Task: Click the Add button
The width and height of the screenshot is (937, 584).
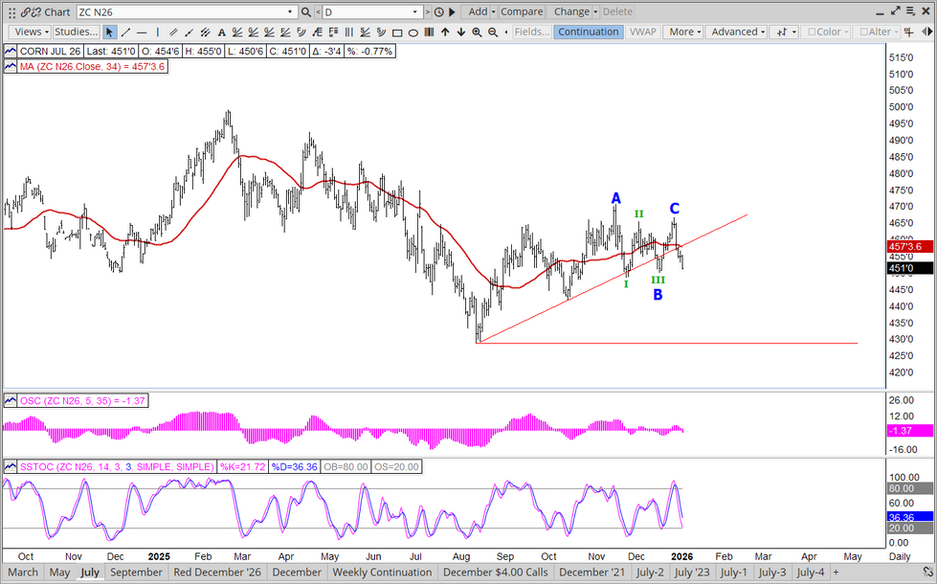Action: (477, 12)
